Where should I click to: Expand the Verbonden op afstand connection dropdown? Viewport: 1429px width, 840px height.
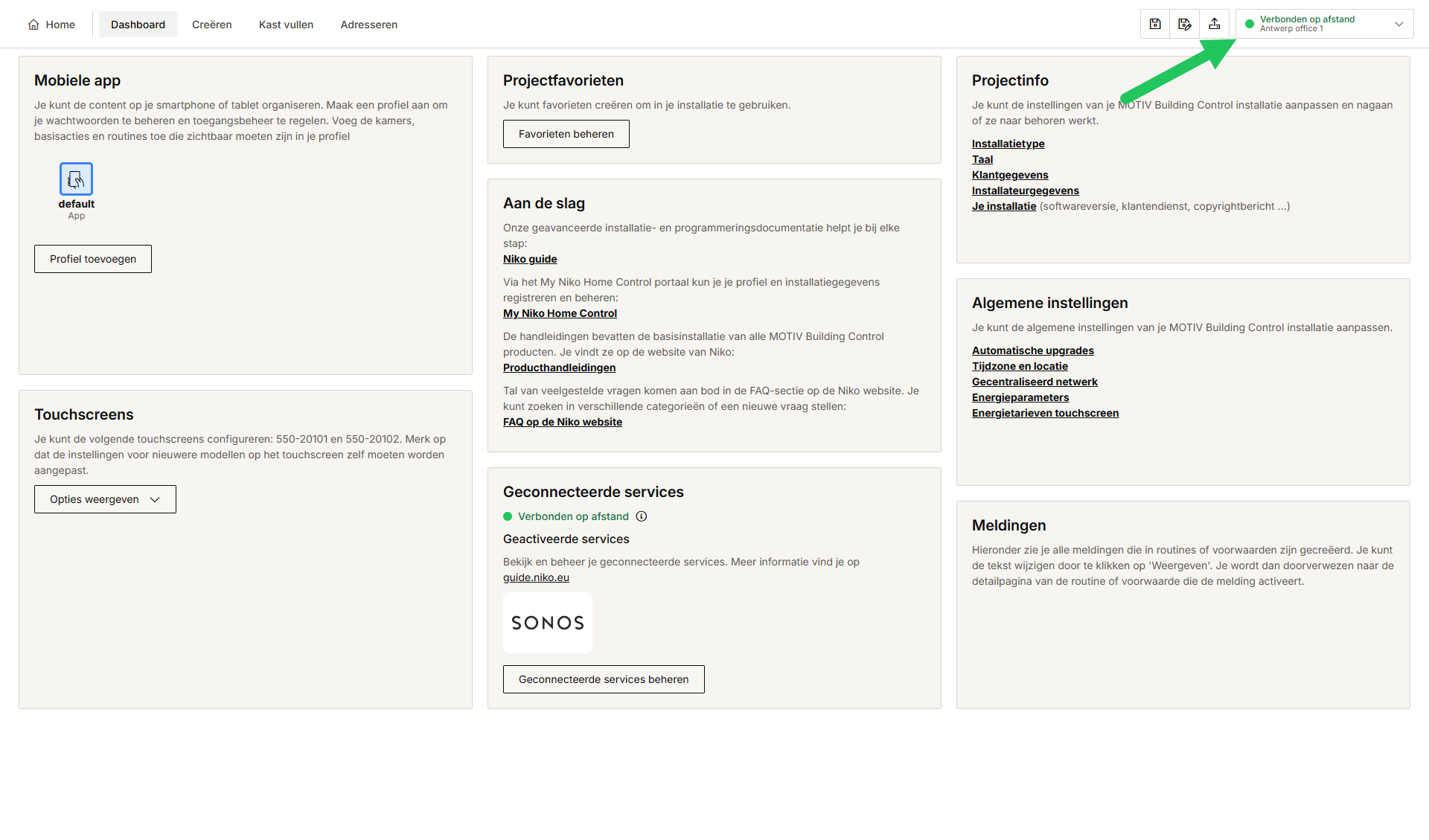[x=1325, y=24]
